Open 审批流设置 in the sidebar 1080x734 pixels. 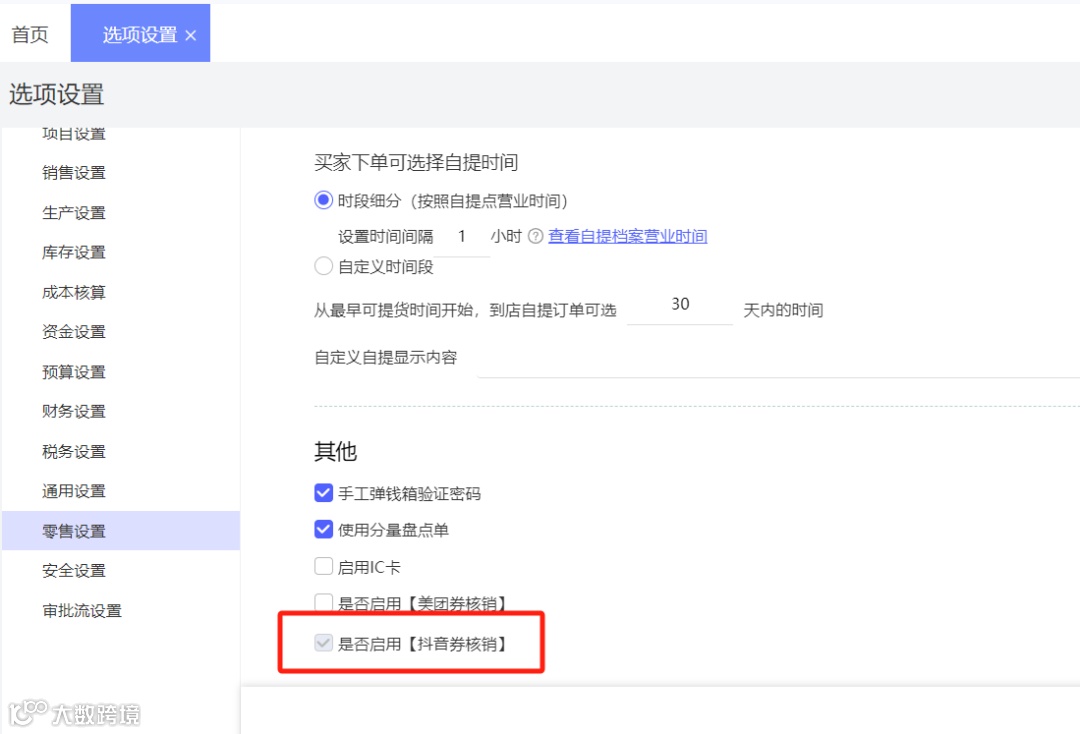coord(82,611)
